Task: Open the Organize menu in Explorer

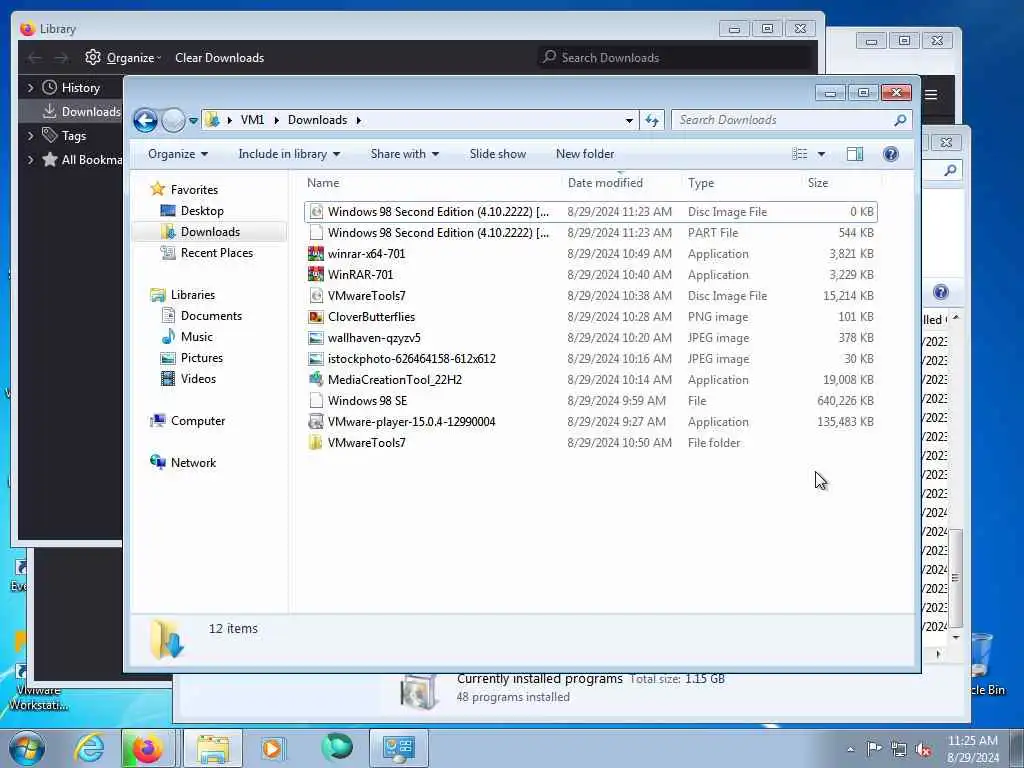Action: point(178,154)
